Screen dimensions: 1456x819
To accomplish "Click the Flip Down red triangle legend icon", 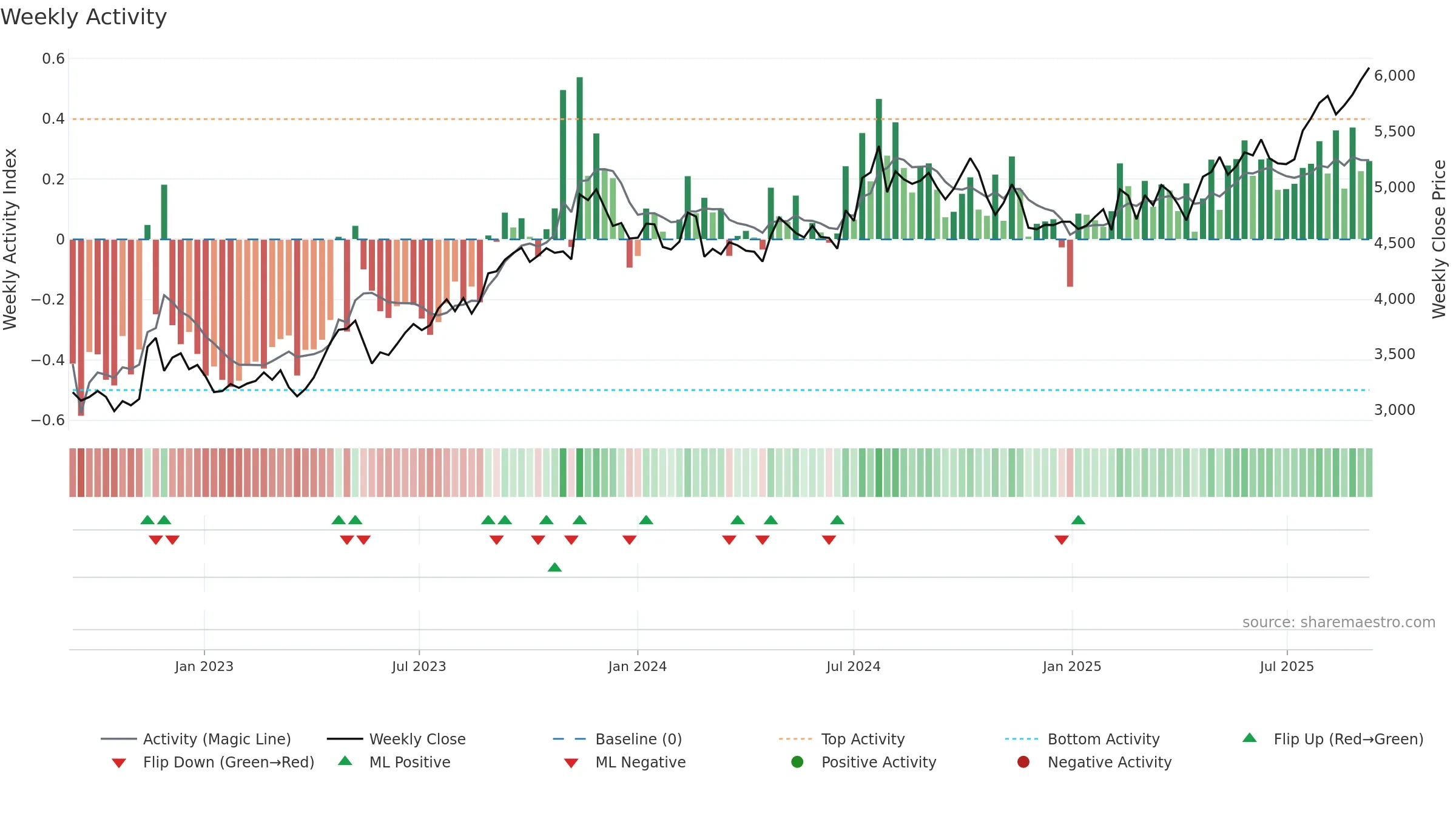I will [x=119, y=763].
